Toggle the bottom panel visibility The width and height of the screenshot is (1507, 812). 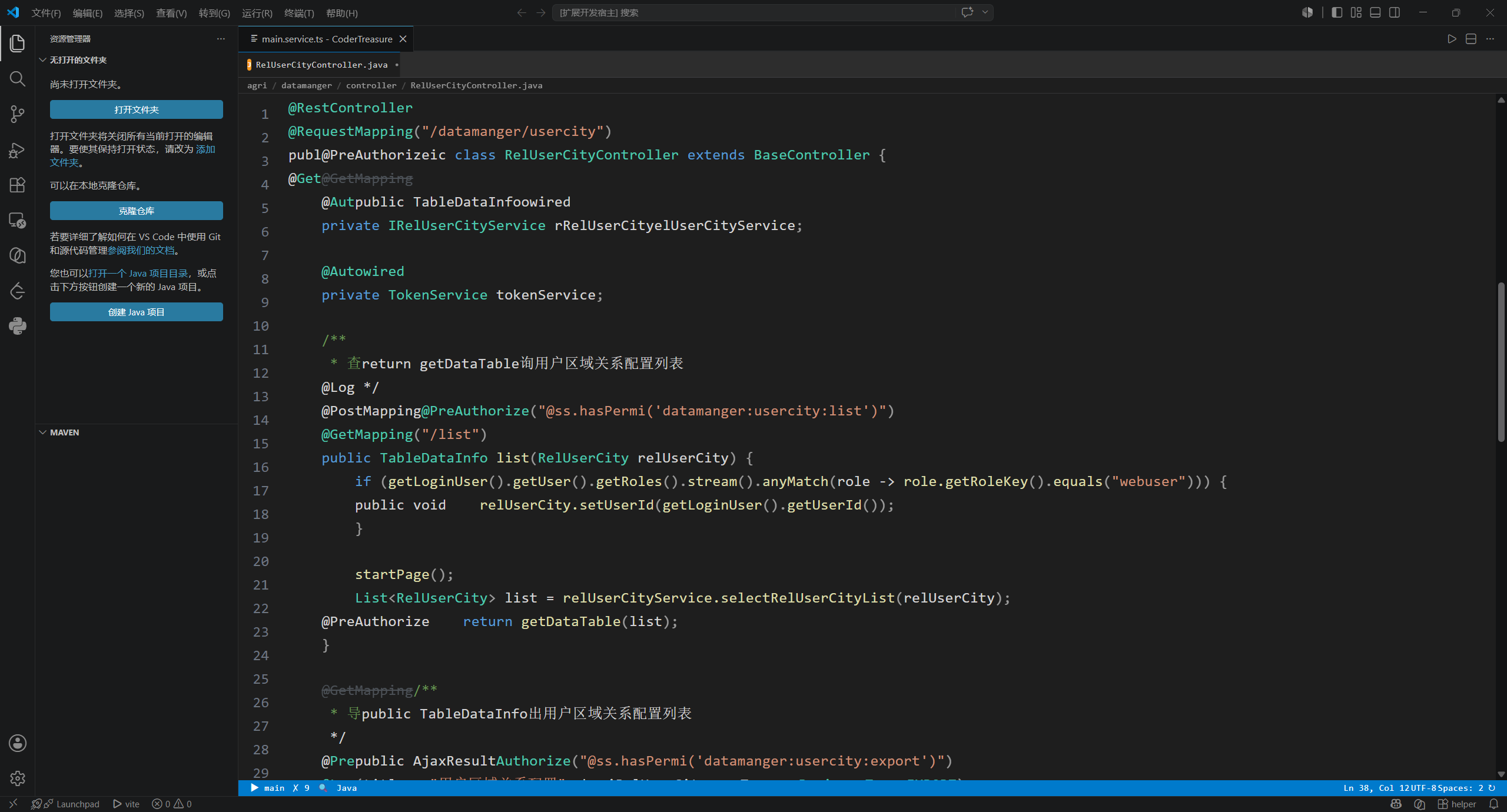1375,12
